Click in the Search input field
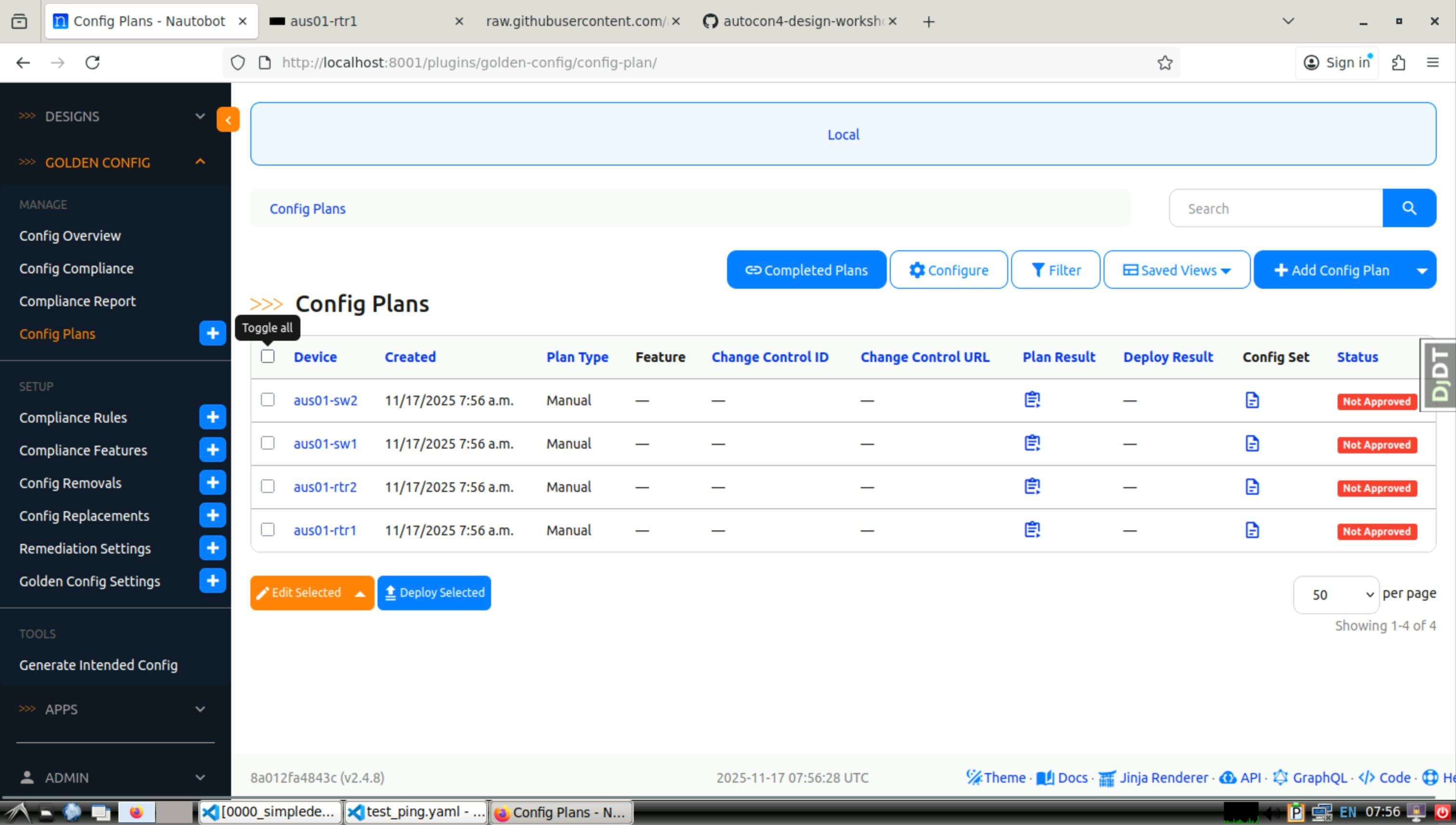This screenshot has width=1456, height=825. click(x=1275, y=208)
